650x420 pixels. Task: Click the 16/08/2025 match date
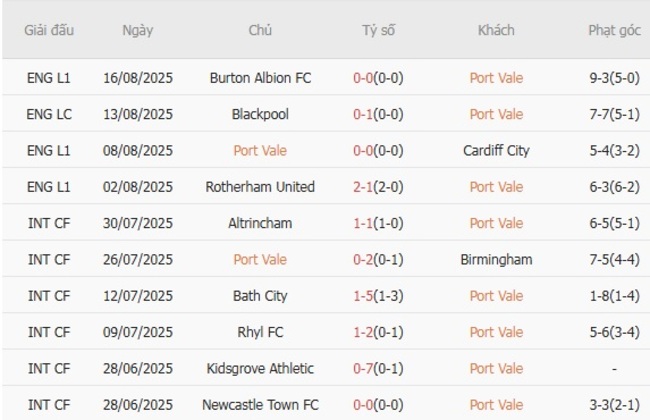[x=138, y=77]
